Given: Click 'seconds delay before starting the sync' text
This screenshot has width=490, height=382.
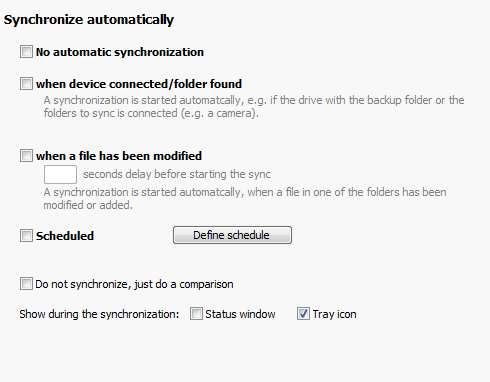Looking at the screenshot, I should click(x=177, y=174).
